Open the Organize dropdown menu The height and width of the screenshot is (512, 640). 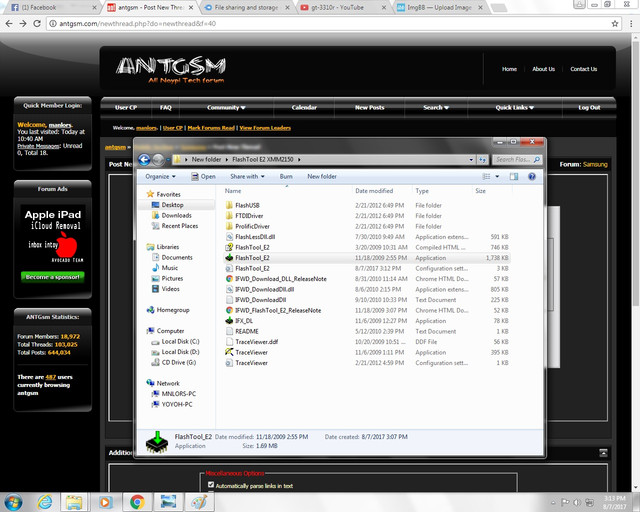[160, 176]
